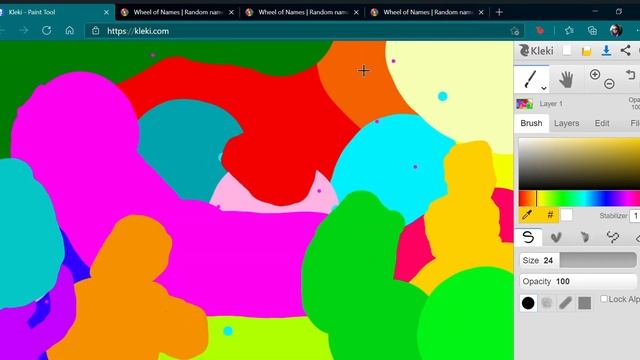View site information lock icon
This screenshot has height=360, width=640.
click(x=96, y=31)
